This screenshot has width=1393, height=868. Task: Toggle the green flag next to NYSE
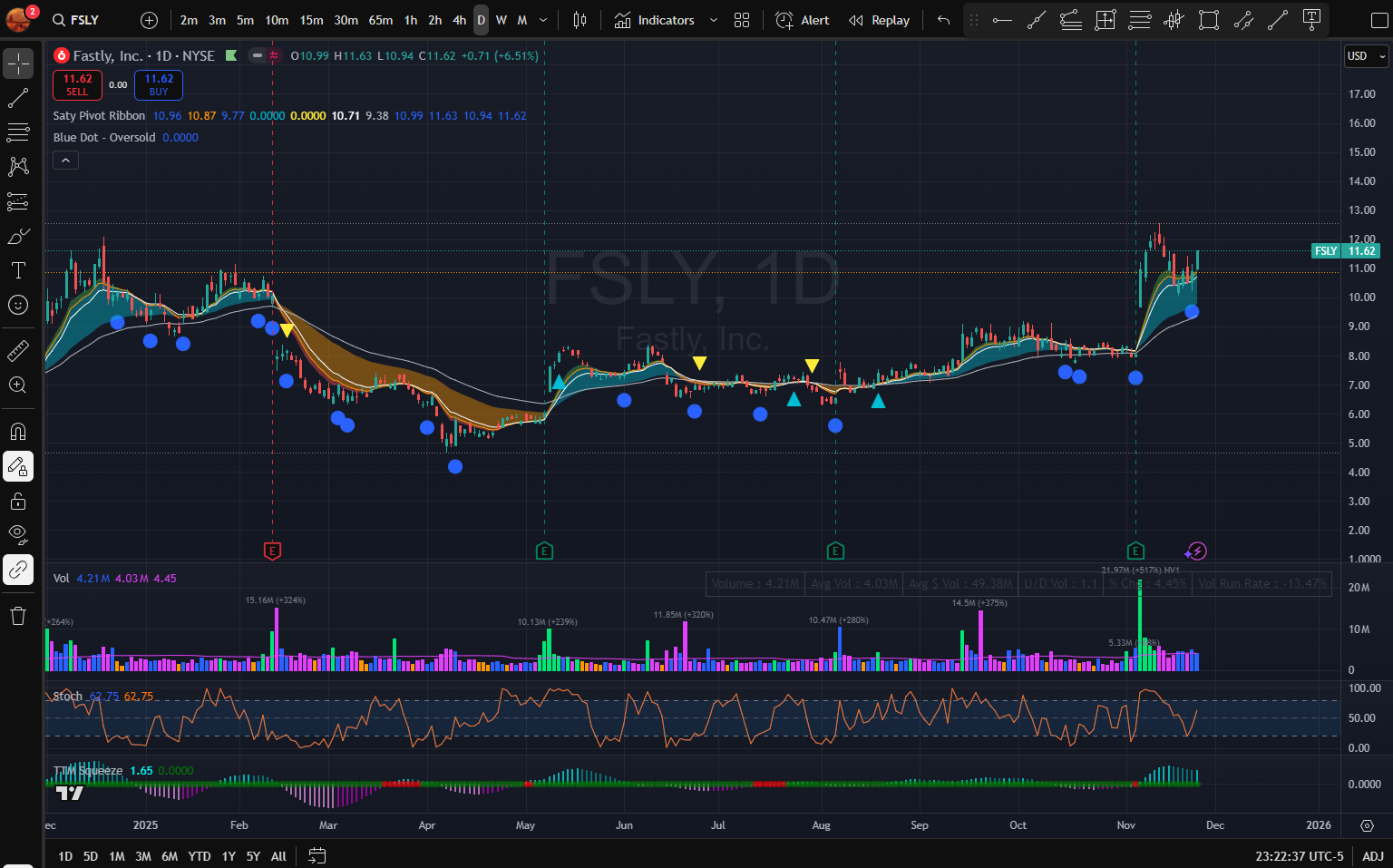231,55
